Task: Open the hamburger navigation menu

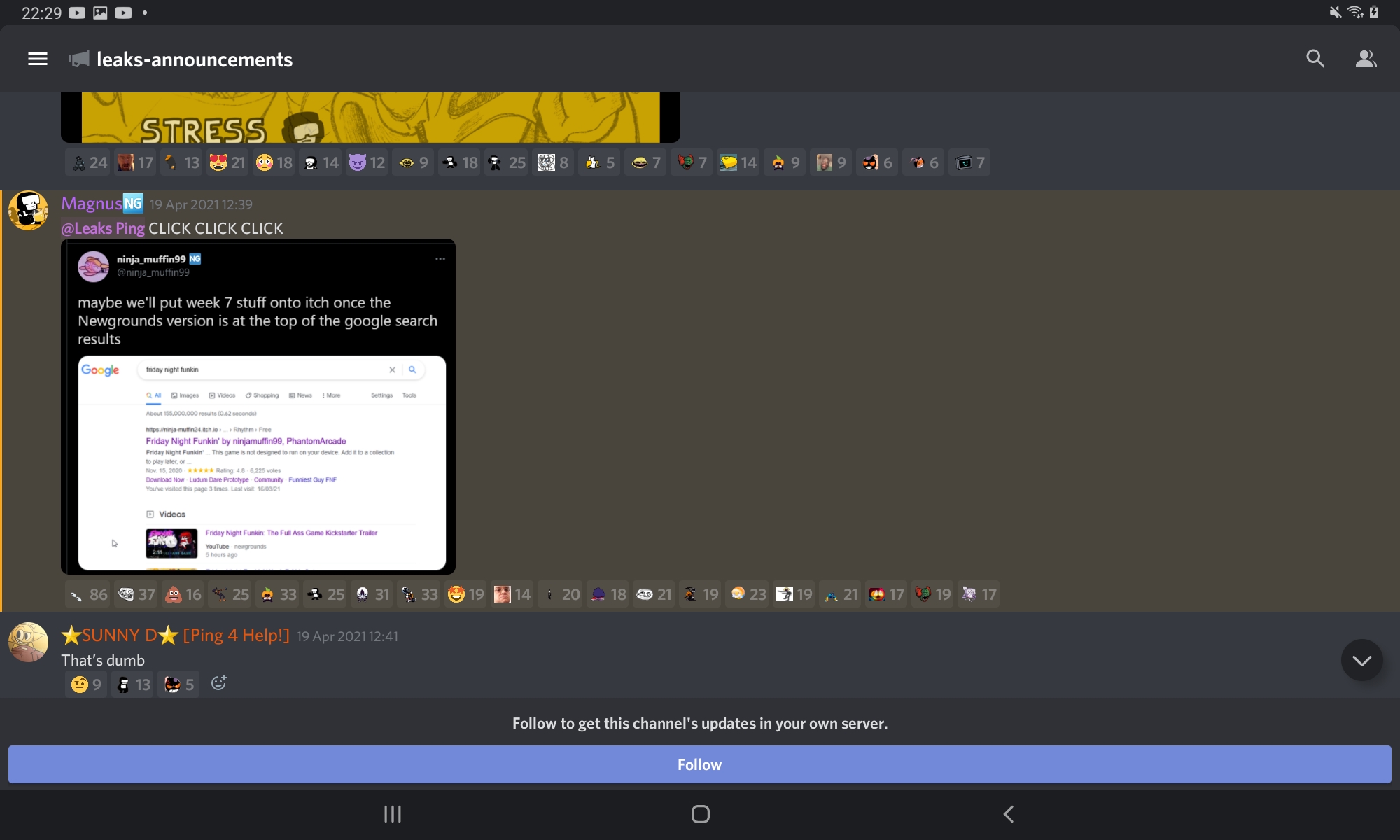Action: click(38, 59)
